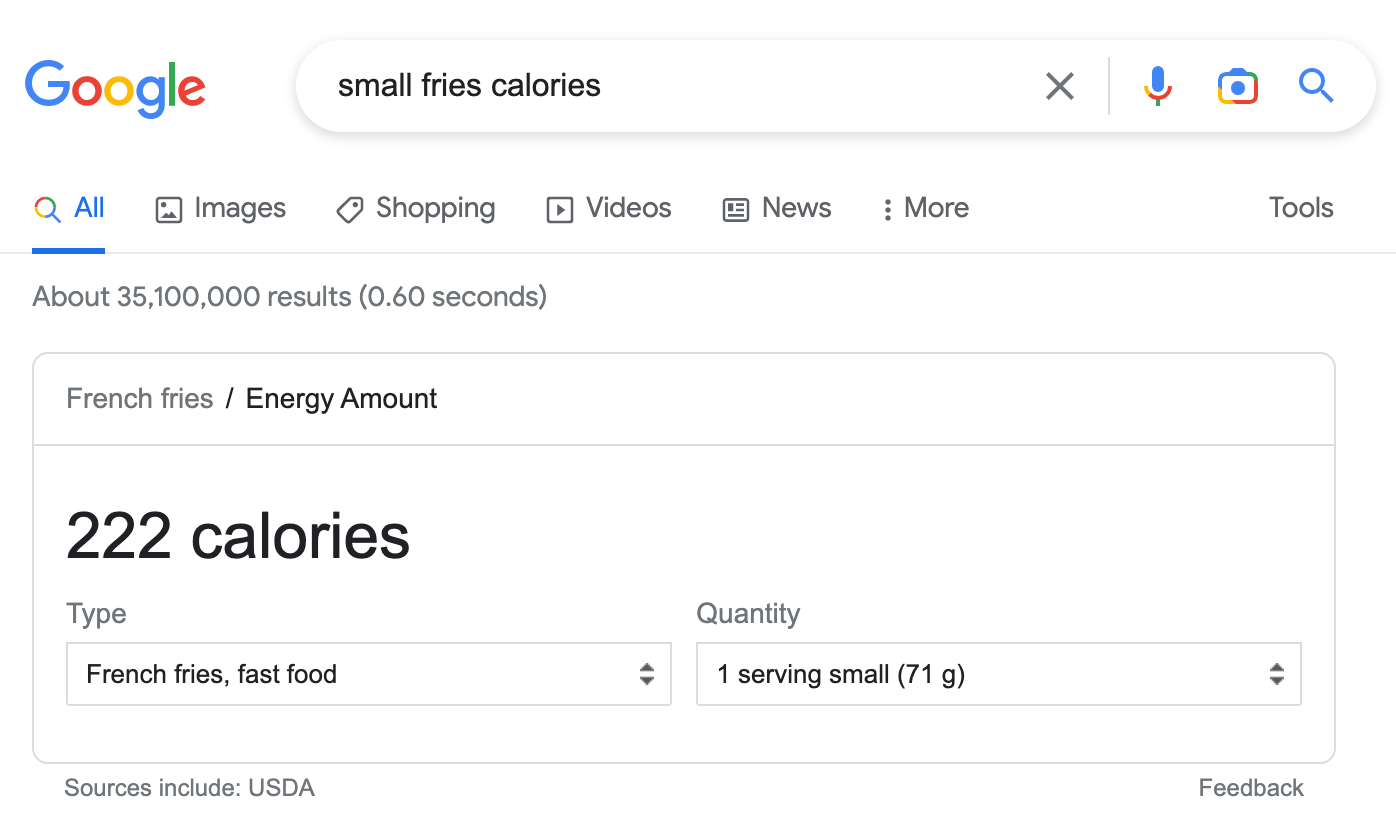Open the Tools options button
Image resolution: width=1396 pixels, height=838 pixels.
coord(1300,208)
